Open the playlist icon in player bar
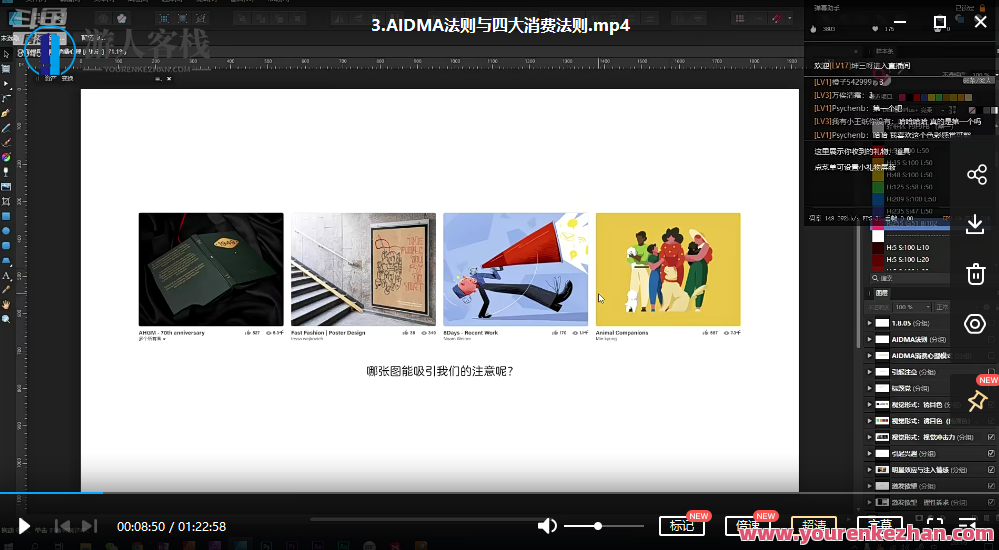The width and height of the screenshot is (999, 550). click(x=967, y=526)
